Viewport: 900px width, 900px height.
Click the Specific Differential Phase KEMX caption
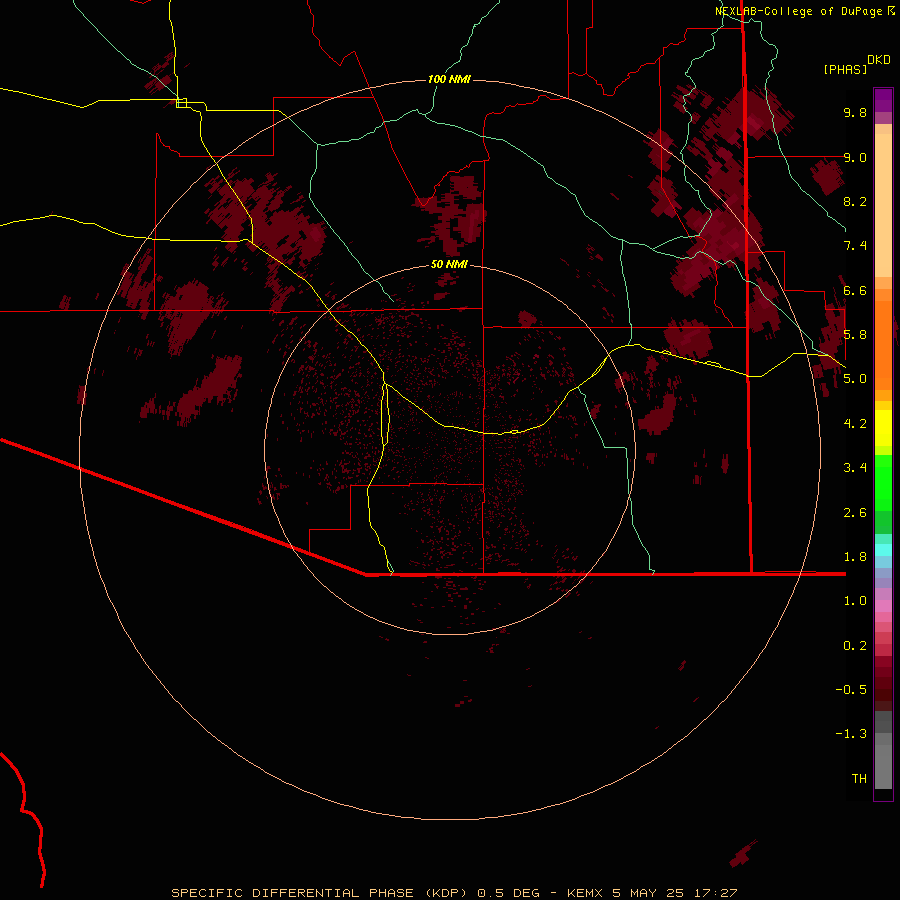click(x=454, y=893)
